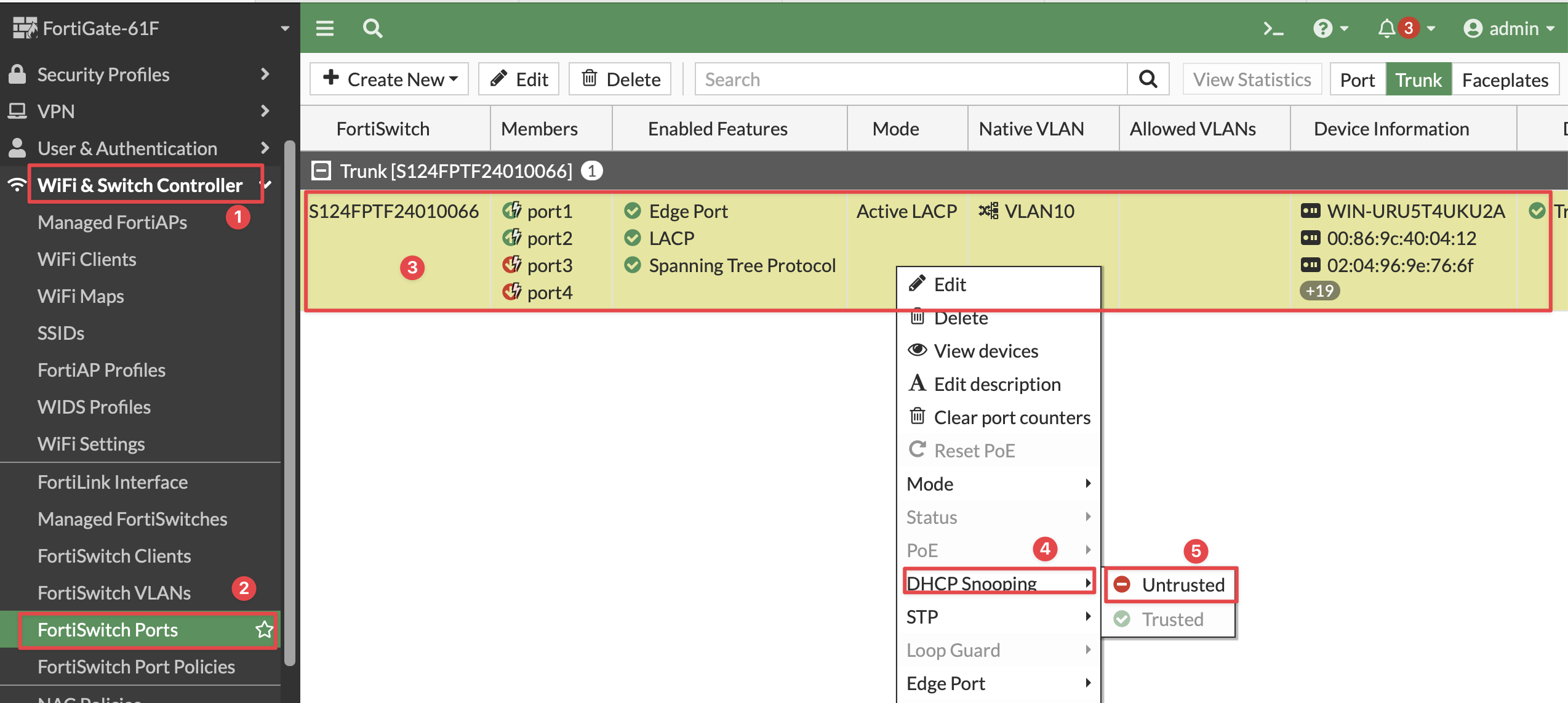Click the 00:86:9c:40:04:12 device icon
This screenshot has height=703, width=1568.
coord(1310,238)
